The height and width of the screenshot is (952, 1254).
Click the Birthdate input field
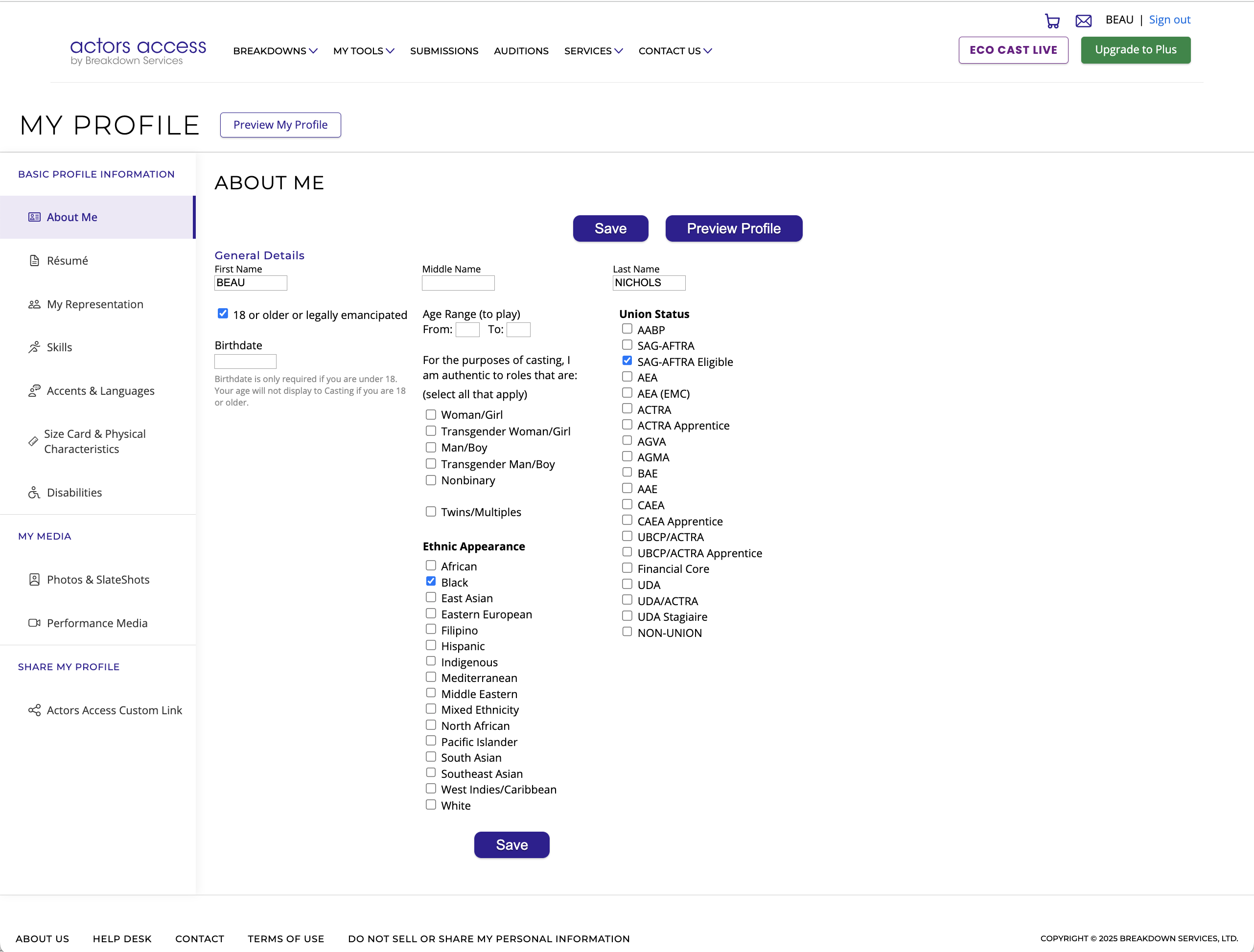[245, 362]
